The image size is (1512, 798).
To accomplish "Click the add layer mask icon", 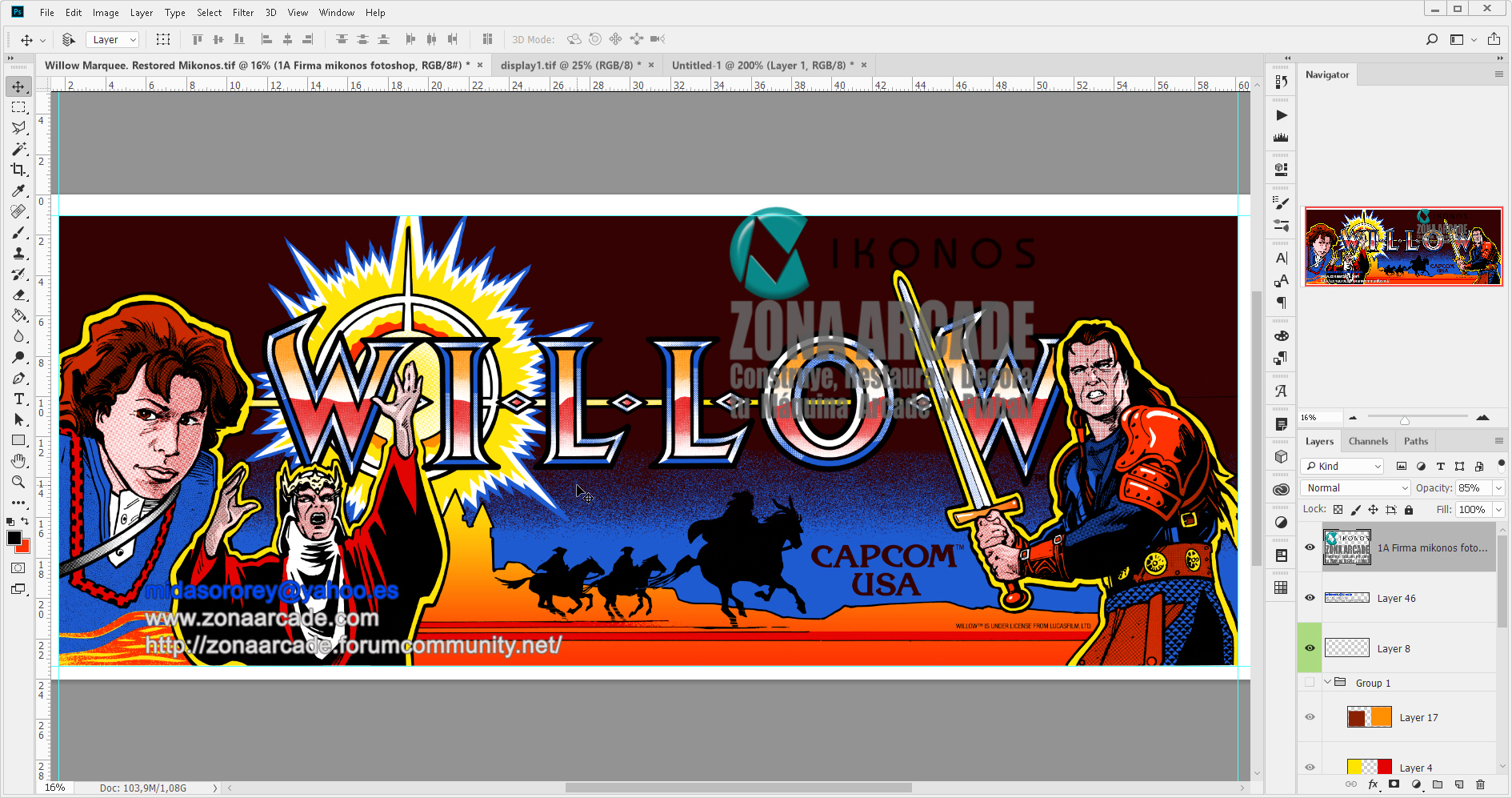I will point(1394,785).
